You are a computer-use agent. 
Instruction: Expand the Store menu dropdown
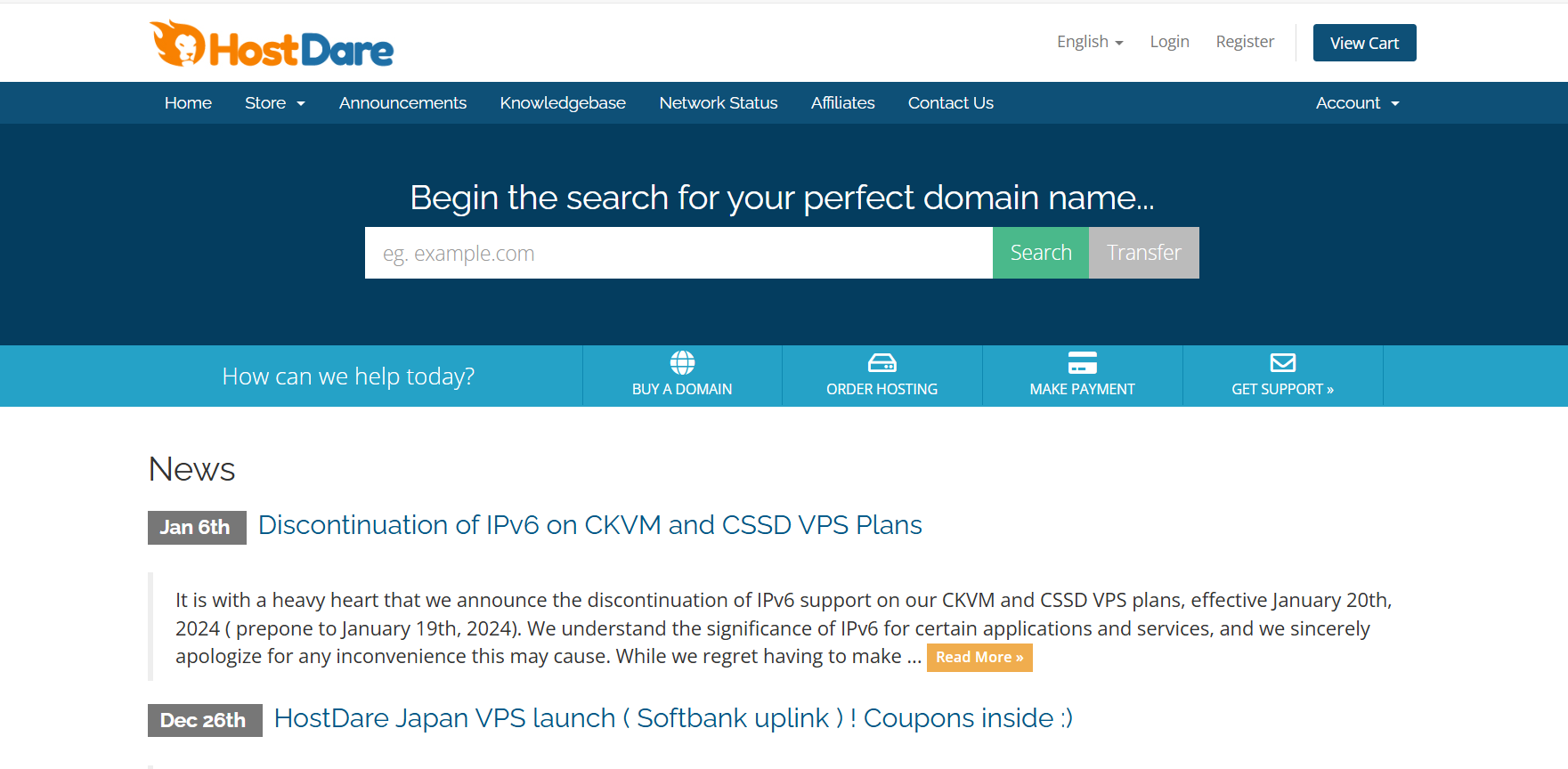click(x=274, y=103)
